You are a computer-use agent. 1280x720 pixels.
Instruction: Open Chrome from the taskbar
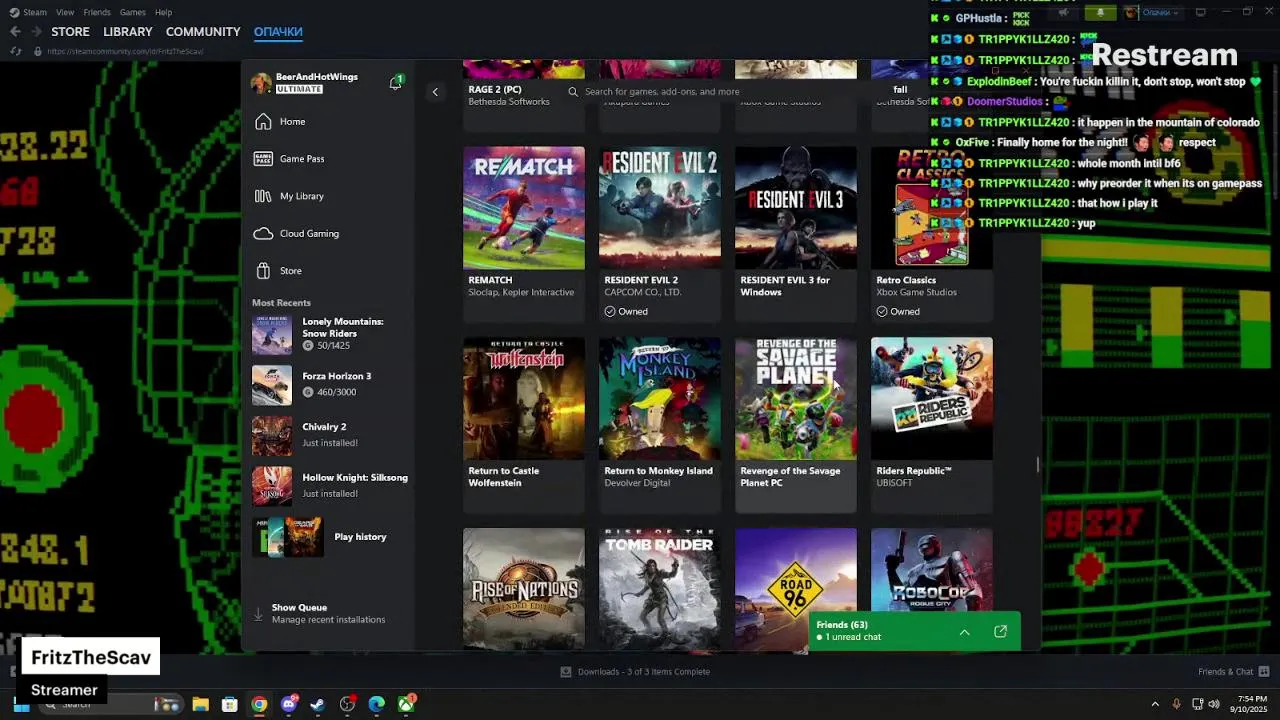[x=259, y=704]
